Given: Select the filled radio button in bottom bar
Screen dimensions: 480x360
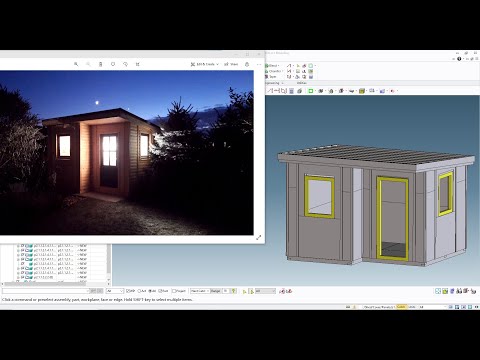Looking at the screenshot, I should tap(150, 291).
